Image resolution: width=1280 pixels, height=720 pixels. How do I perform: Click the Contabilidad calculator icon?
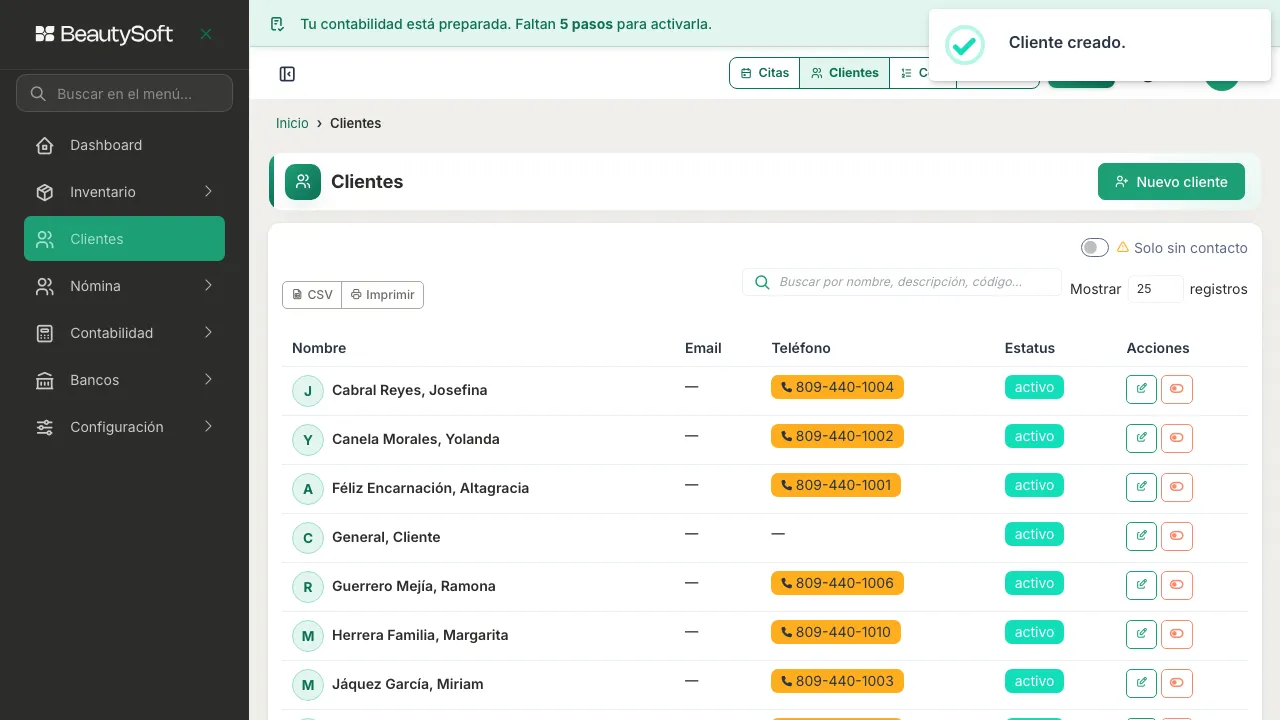pos(45,333)
